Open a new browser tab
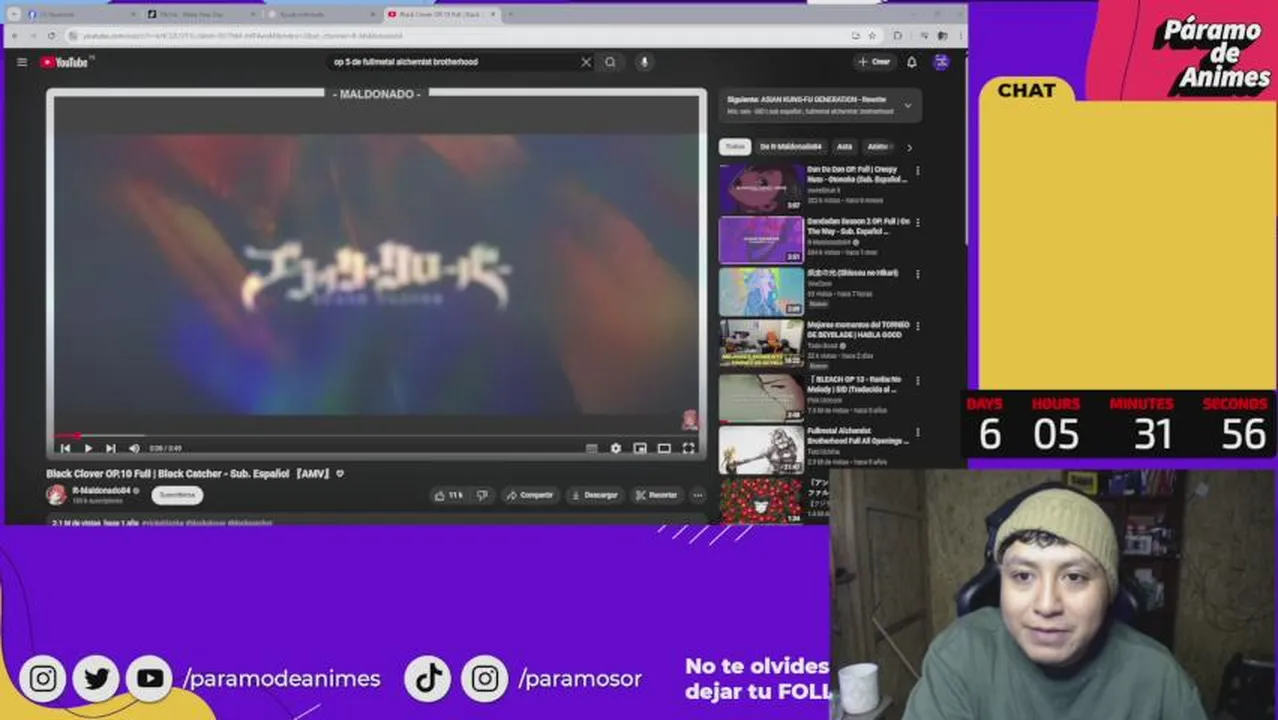Image resolution: width=1278 pixels, height=720 pixels. coord(511,14)
